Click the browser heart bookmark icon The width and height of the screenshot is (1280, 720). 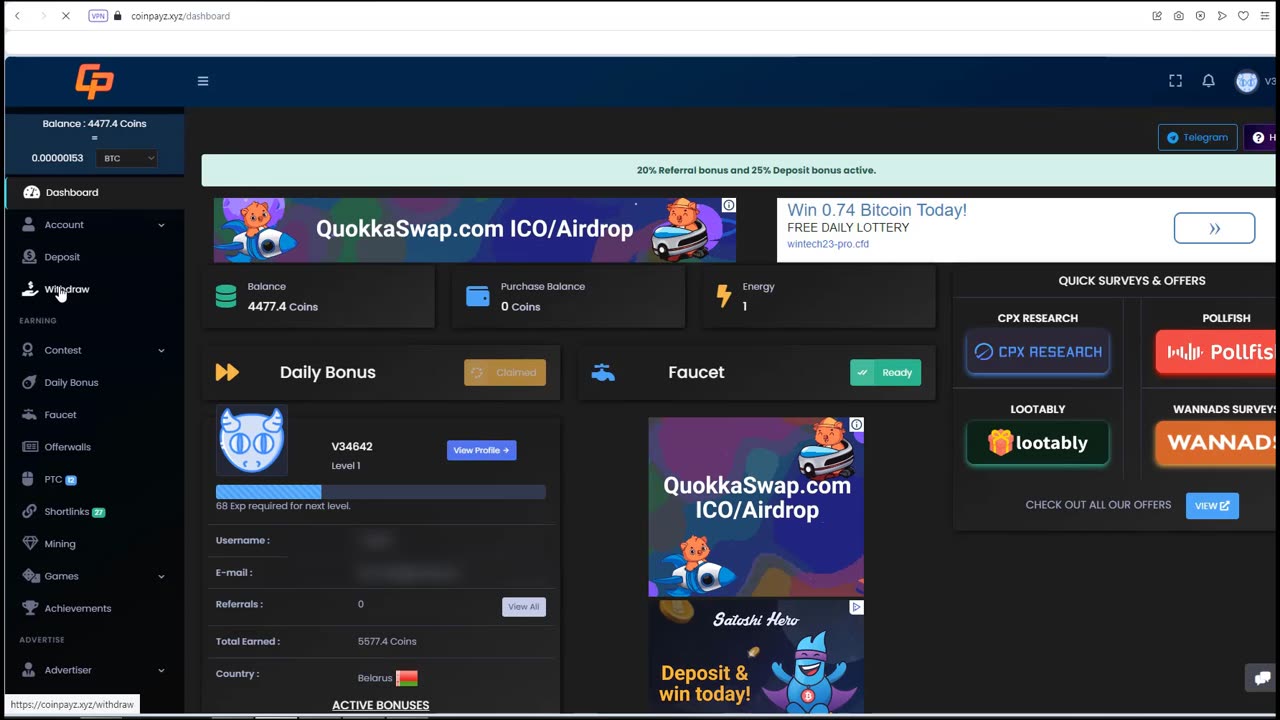(1243, 16)
